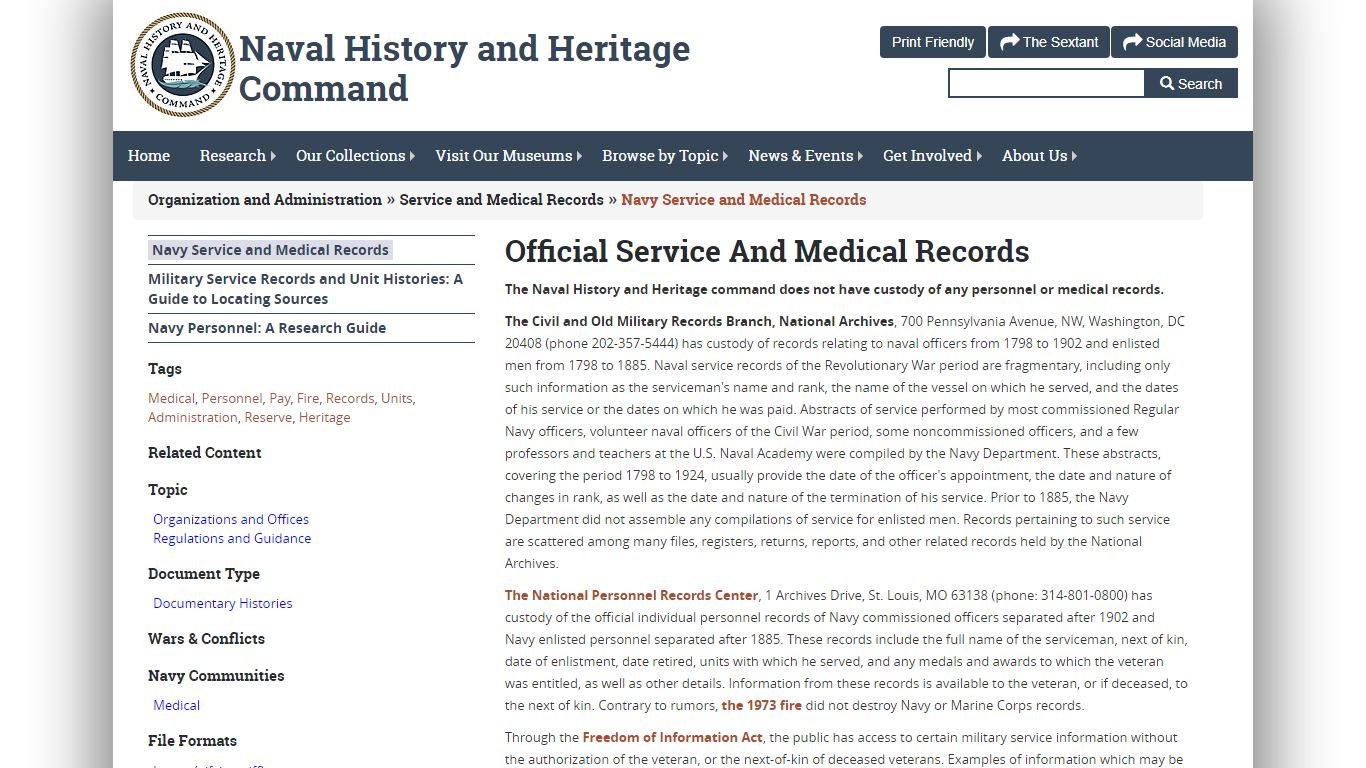Open the Visit Our Museums menu
This screenshot has width=1366, height=768.
coord(504,156)
